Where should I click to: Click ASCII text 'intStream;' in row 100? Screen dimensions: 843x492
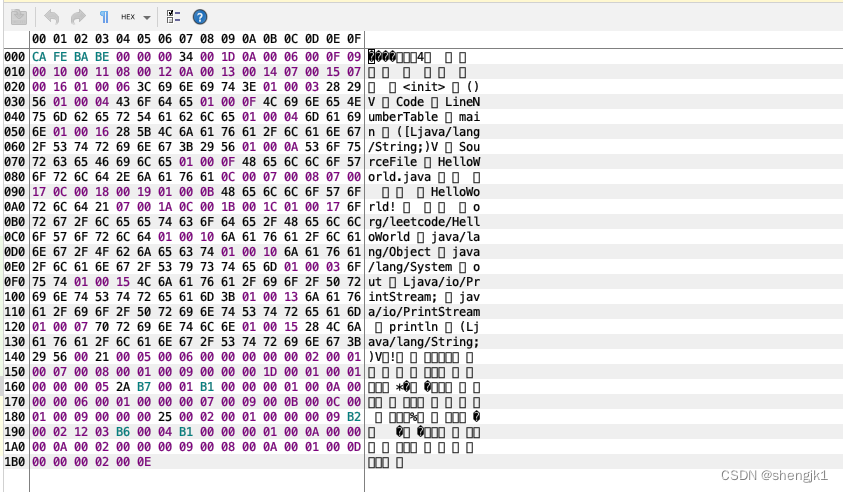[x=403, y=297]
